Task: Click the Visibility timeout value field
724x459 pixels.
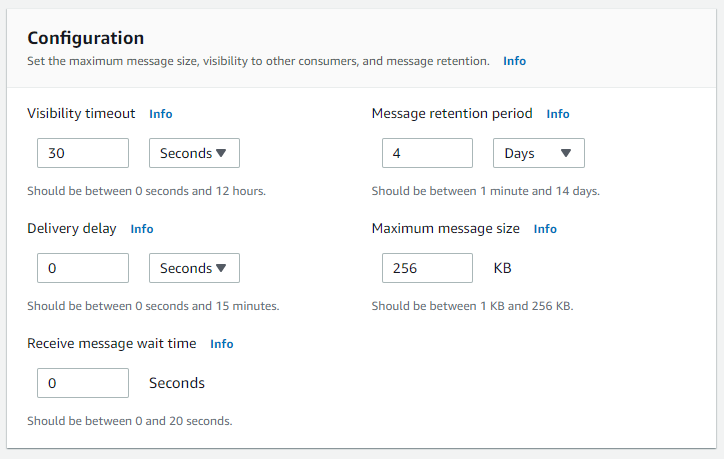Action: tap(83, 153)
